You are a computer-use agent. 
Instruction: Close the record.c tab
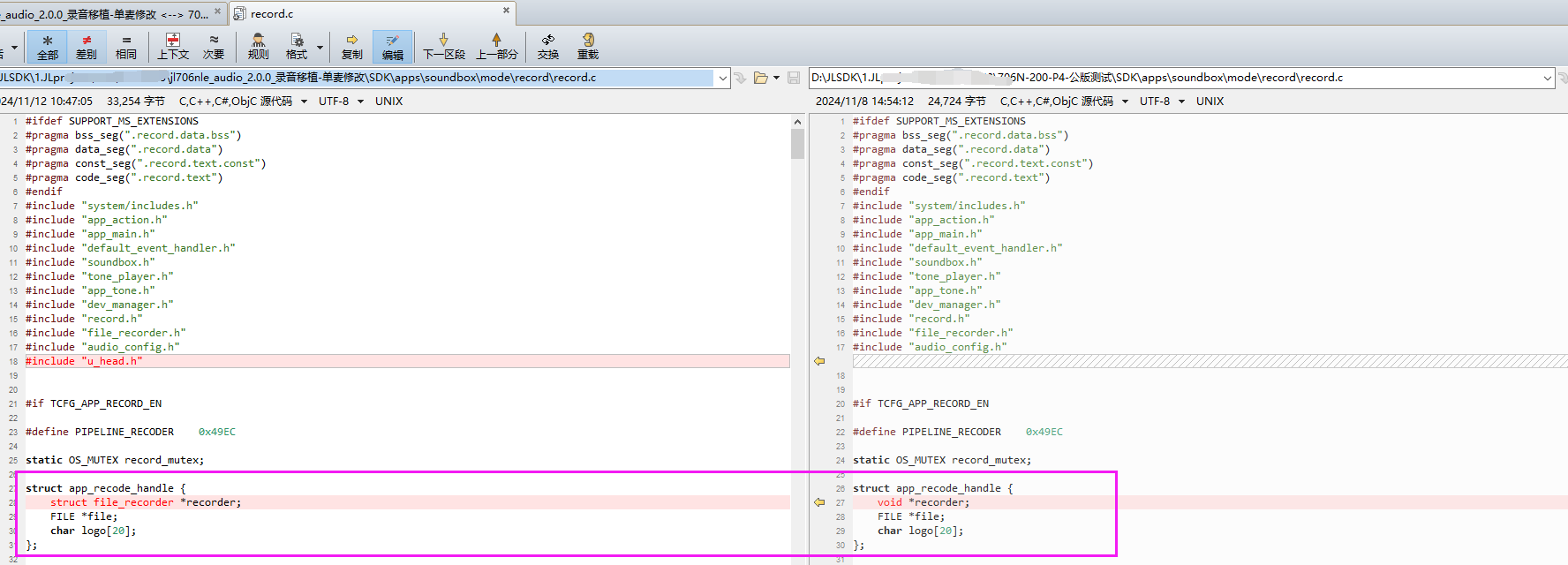(x=506, y=11)
